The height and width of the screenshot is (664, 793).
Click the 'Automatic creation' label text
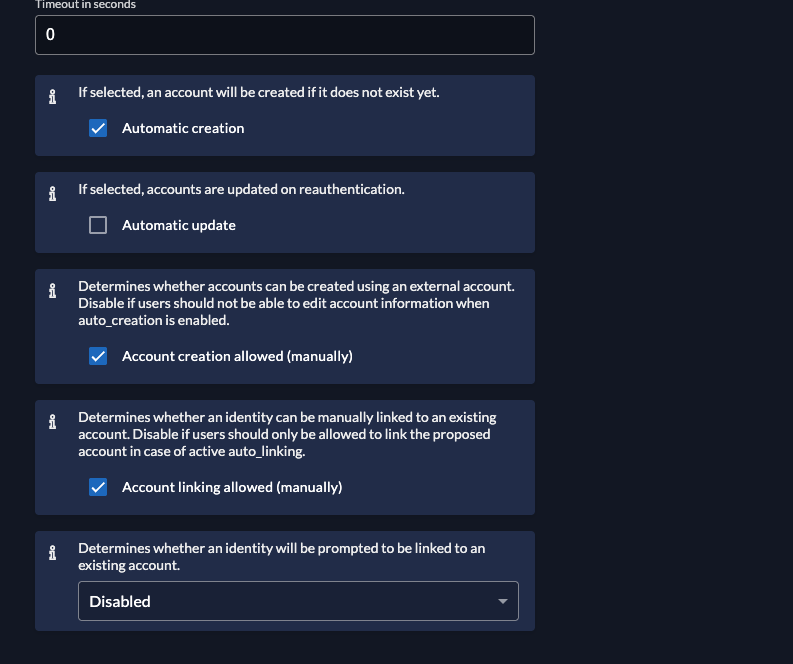click(x=183, y=128)
